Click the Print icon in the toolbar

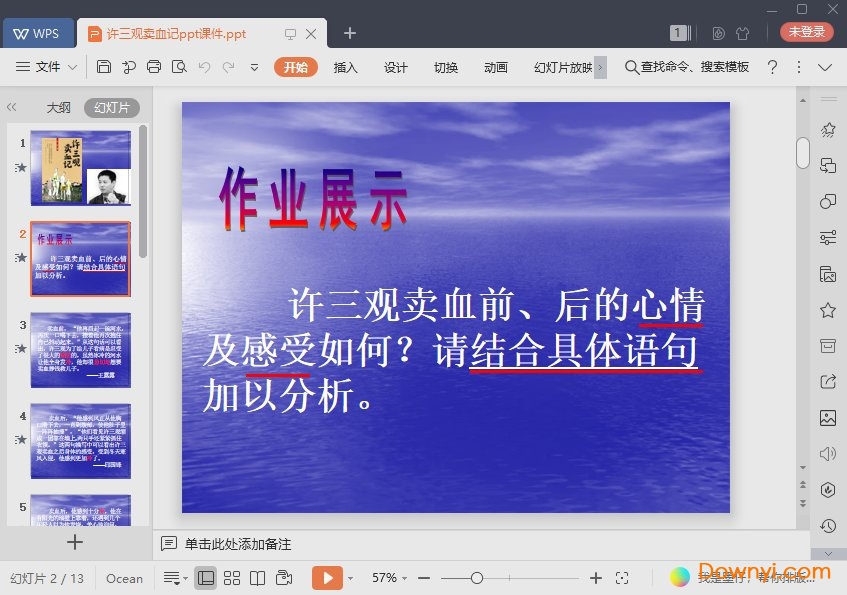pos(154,67)
